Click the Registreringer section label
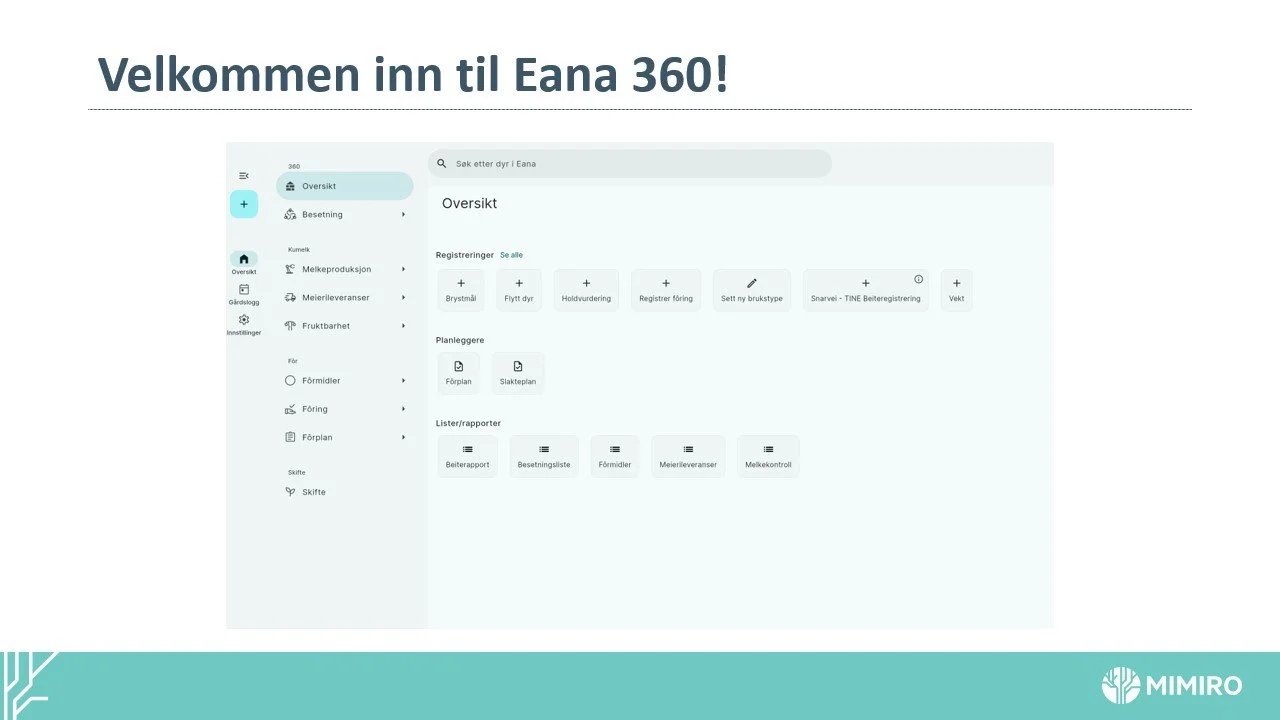The image size is (1280, 720). coord(465,255)
